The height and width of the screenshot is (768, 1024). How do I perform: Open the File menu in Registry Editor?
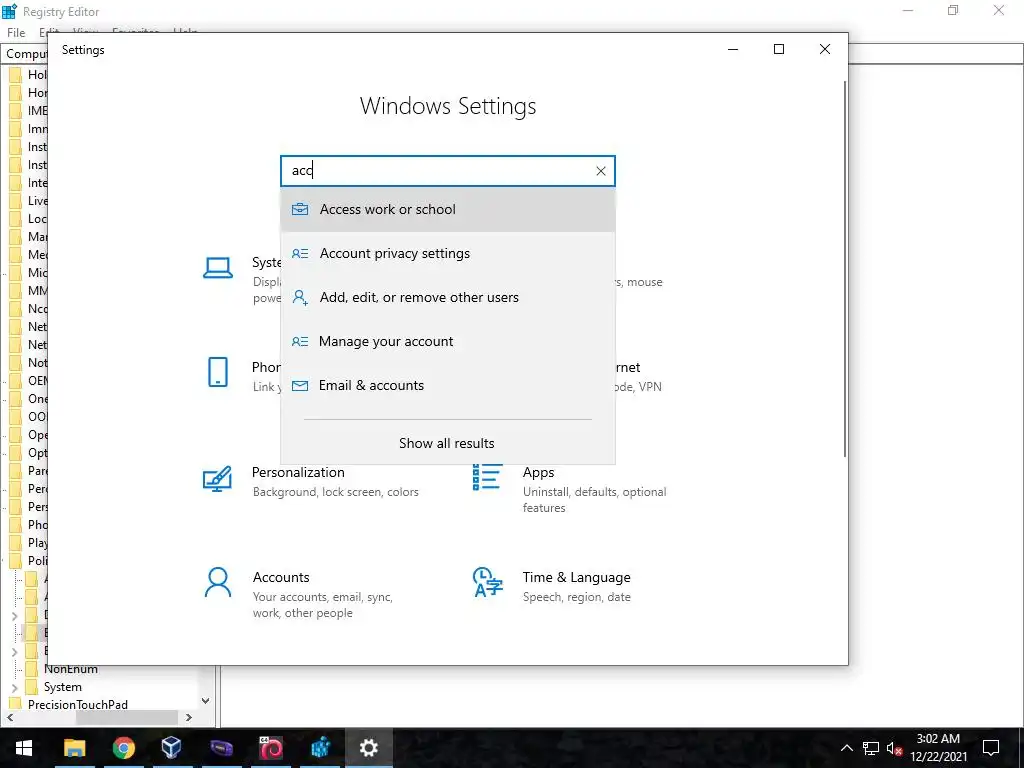pos(16,33)
